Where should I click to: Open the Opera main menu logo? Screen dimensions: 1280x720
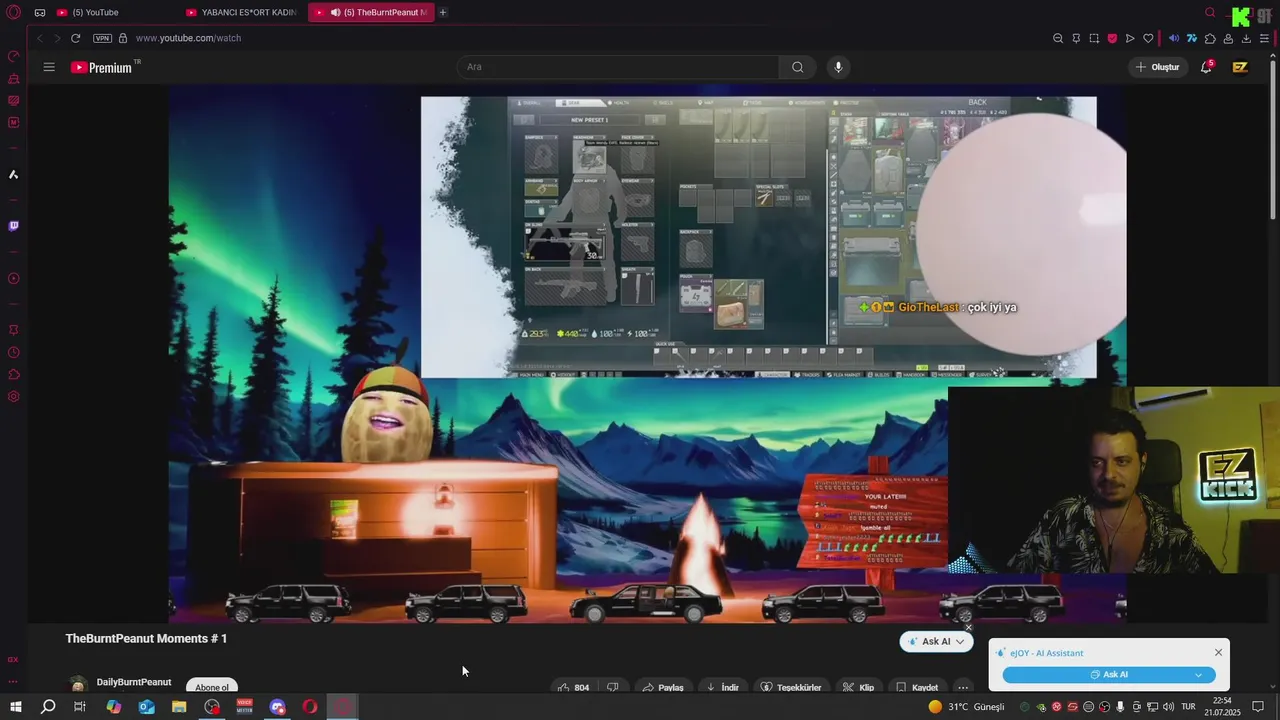pos(13,12)
